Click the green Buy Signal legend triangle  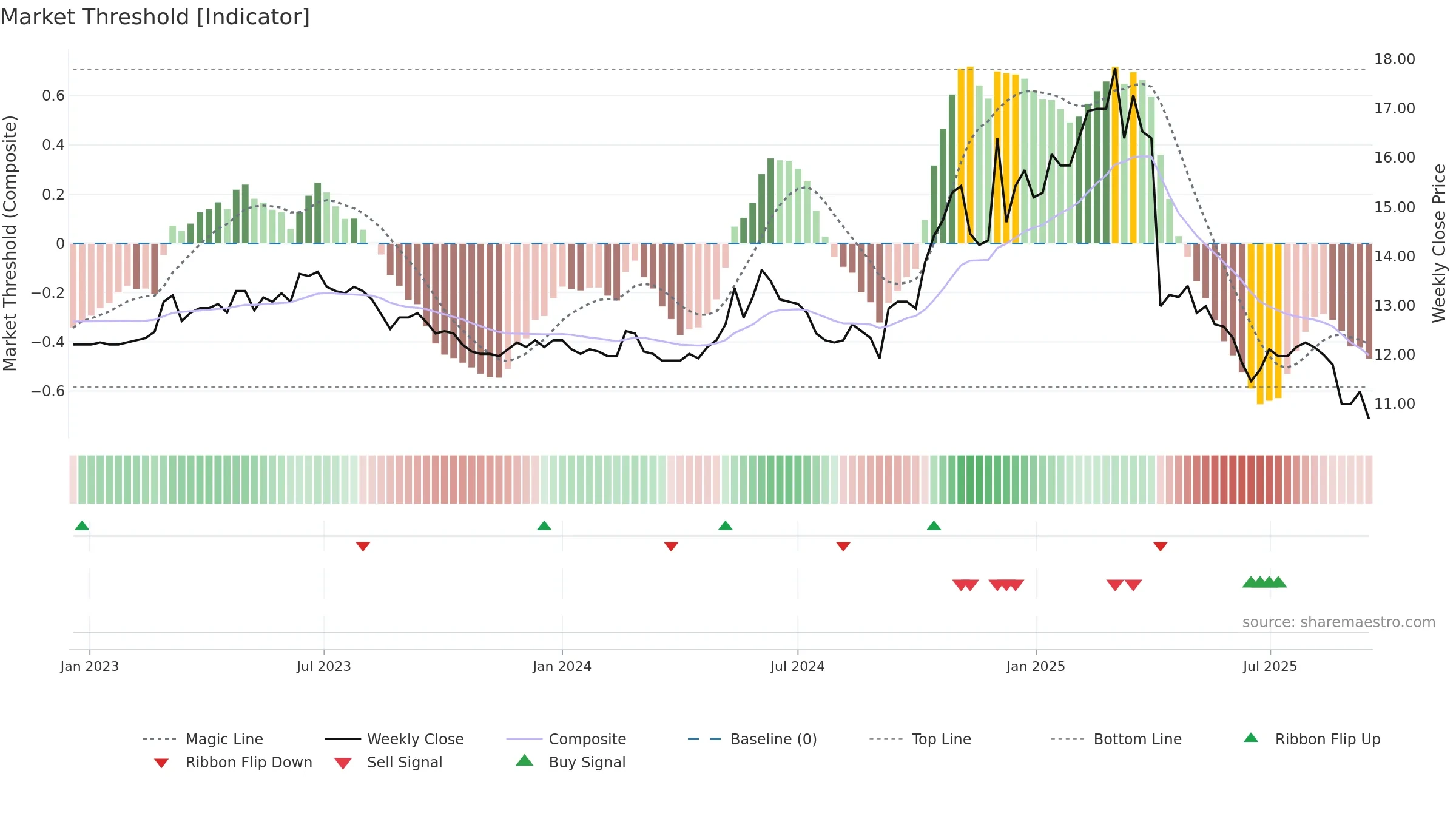coord(525,760)
